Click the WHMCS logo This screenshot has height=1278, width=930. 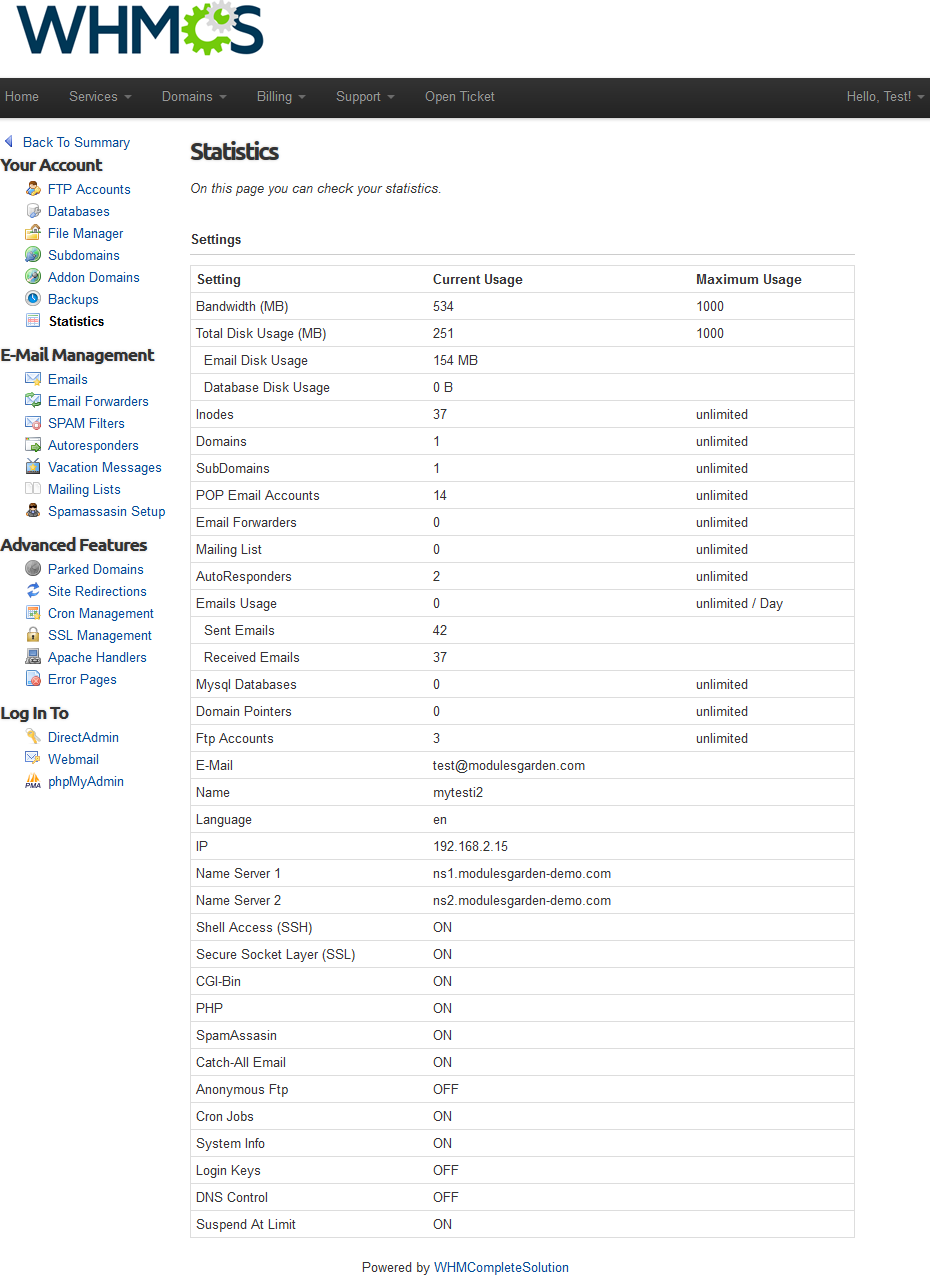(x=139, y=29)
